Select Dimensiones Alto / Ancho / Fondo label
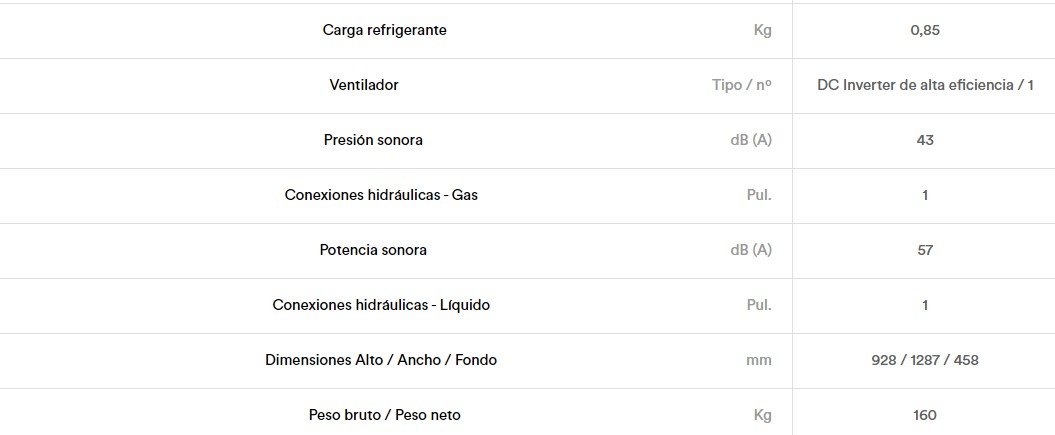Image resolution: width=1055 pixels, height=435 pixels. click(381, 360)
